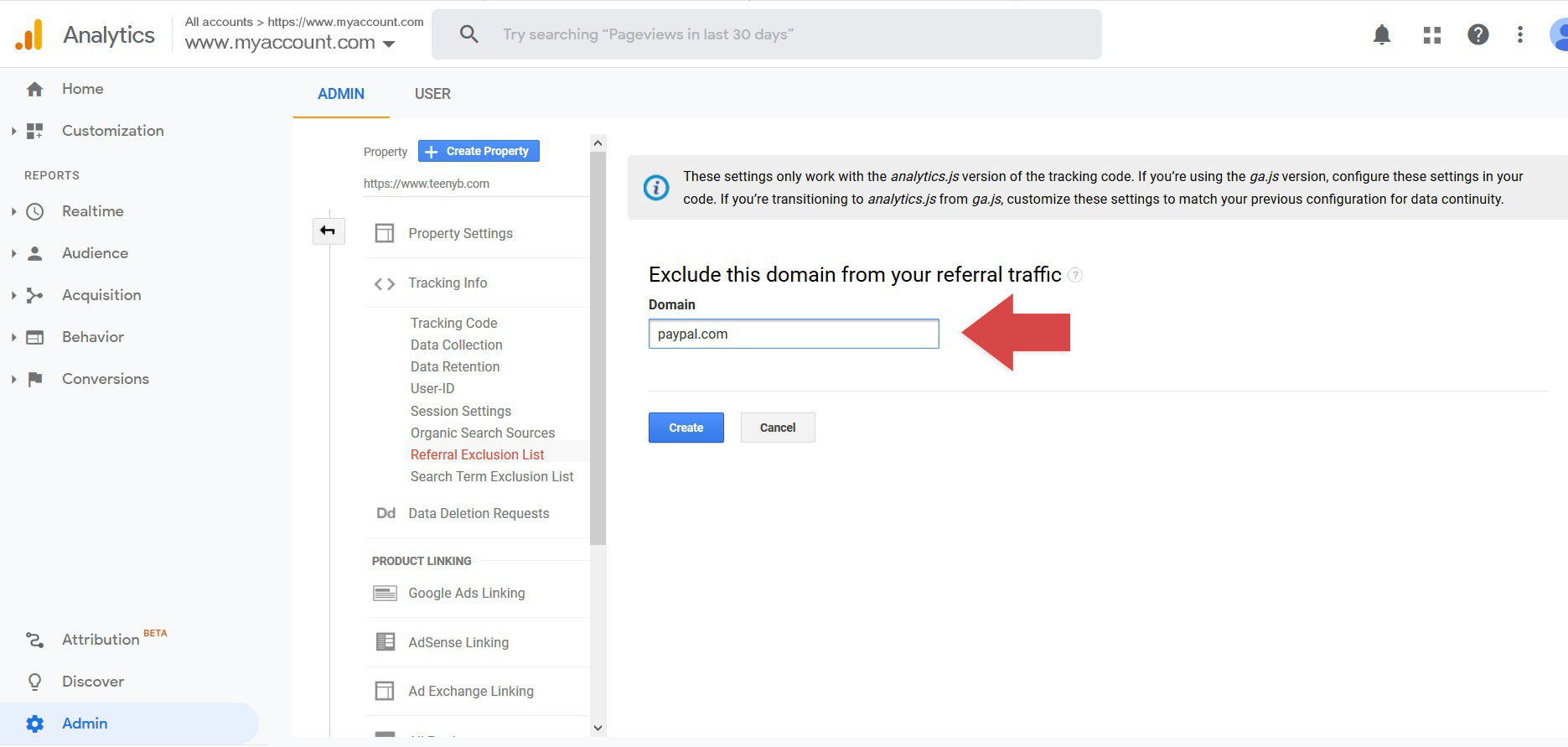Open Organic Search Sources
The width and height of the screenshot is (1568, 747).
tap(483, 433)
